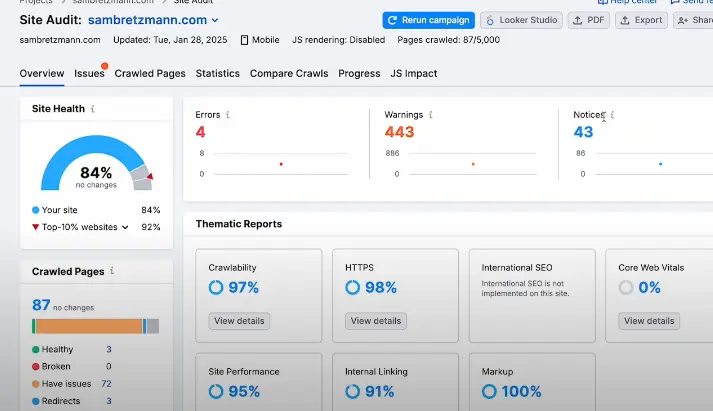Viewport: 713px width, 411px height.
Task: Click the red dot on Errors chart
Action: point(281,164)
